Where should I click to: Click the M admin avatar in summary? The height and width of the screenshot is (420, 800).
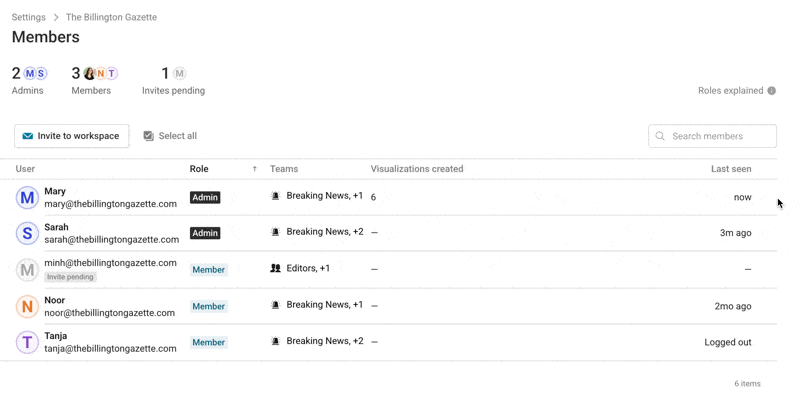pyautogui.click(x=30, y=73)
